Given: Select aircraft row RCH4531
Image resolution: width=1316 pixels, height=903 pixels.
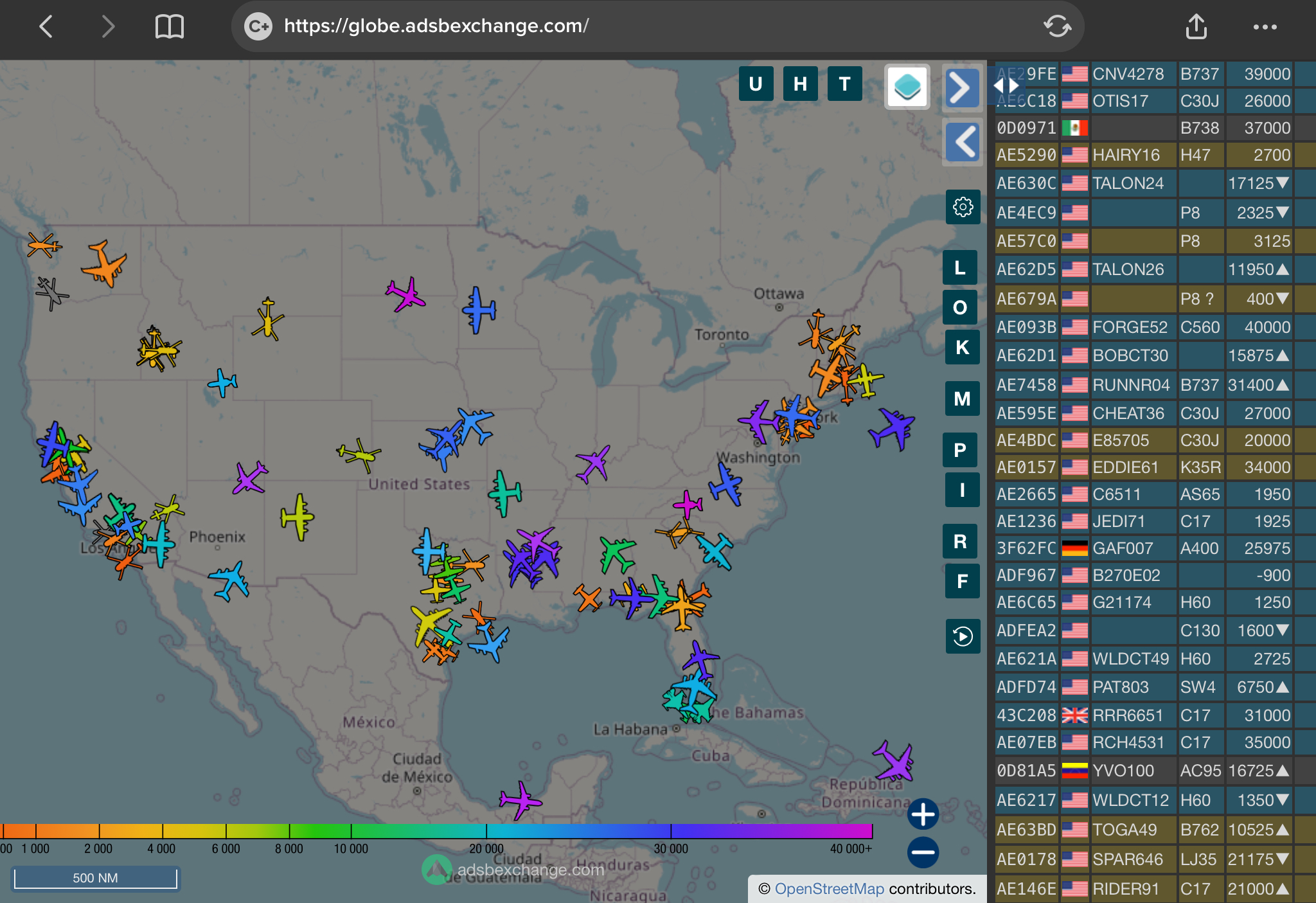Looking at the screenshot, I should tap(1155, 742).
